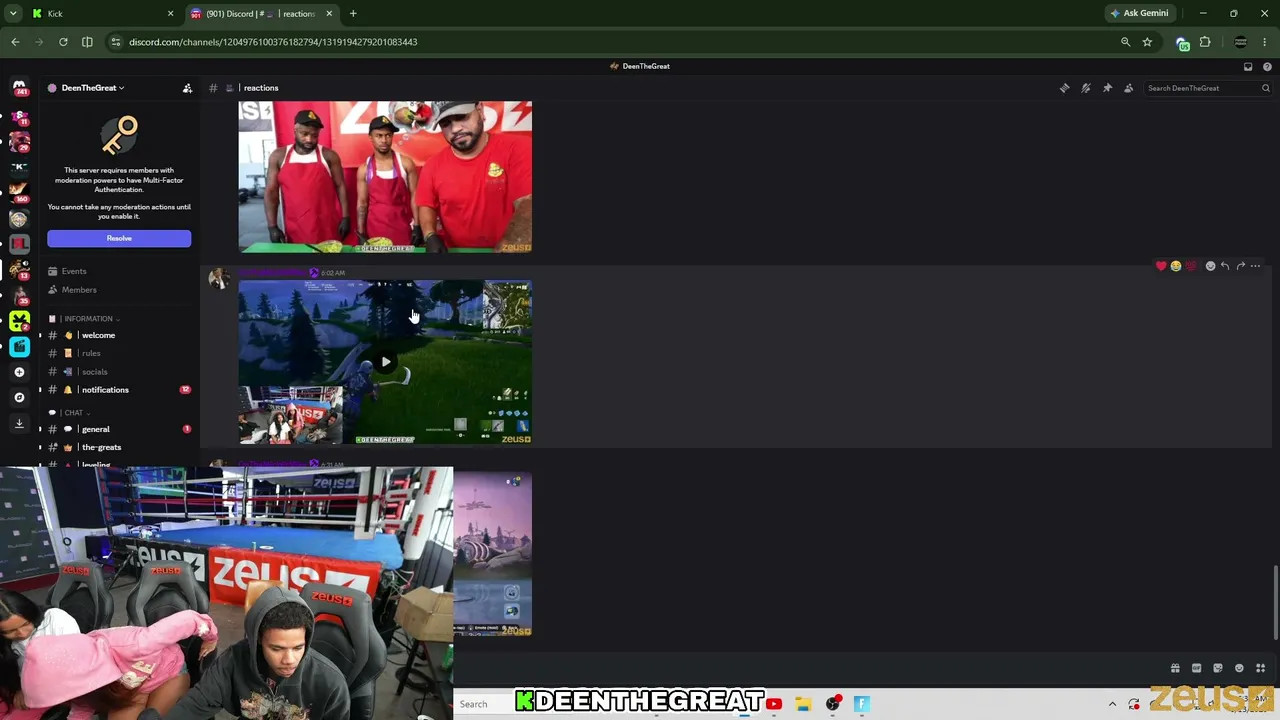Click the Download Apps icon in server list
This screenshot has width=1280, height=720.
pos(19,423)
